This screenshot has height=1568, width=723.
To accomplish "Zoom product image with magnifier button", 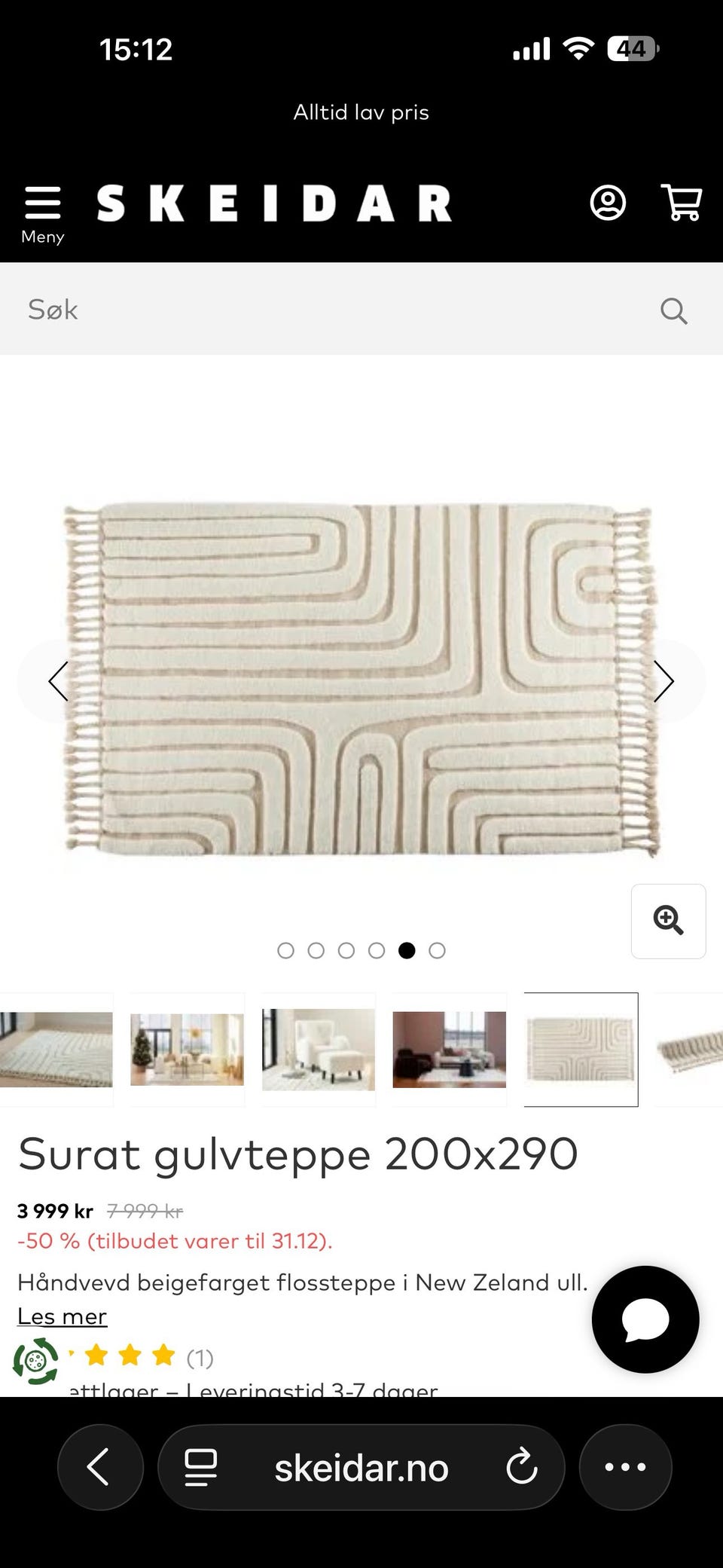I will pos(669,921).
